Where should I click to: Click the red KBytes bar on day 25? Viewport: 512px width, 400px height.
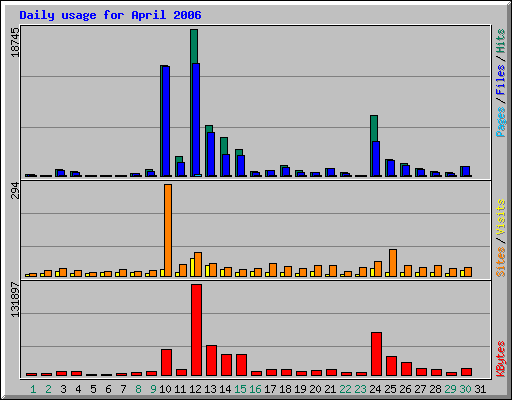coord(391,366)
